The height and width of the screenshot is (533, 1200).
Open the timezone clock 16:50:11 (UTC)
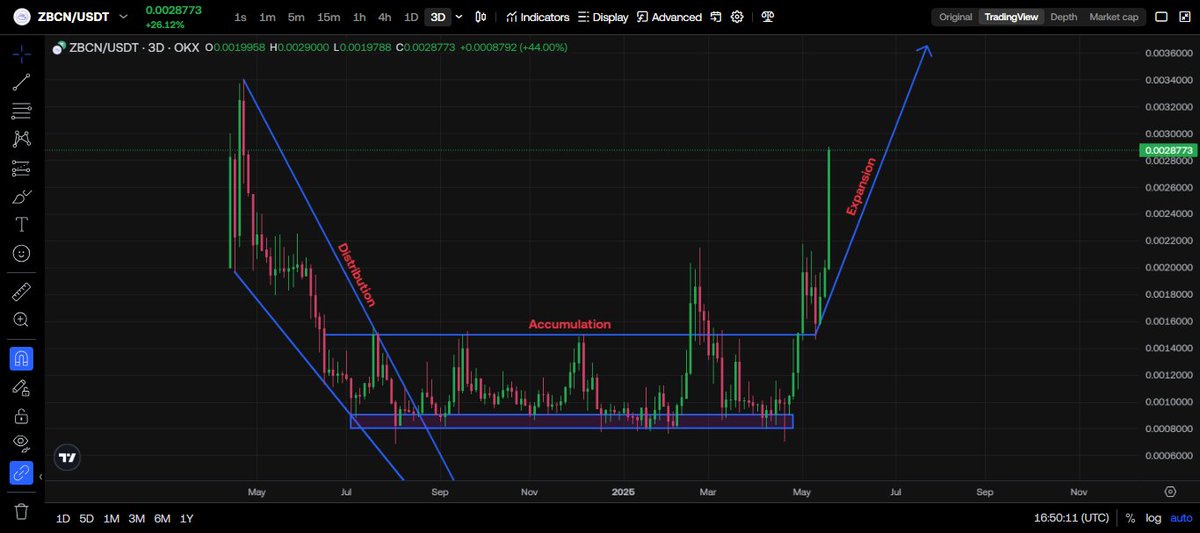[x=1071, y=518]
